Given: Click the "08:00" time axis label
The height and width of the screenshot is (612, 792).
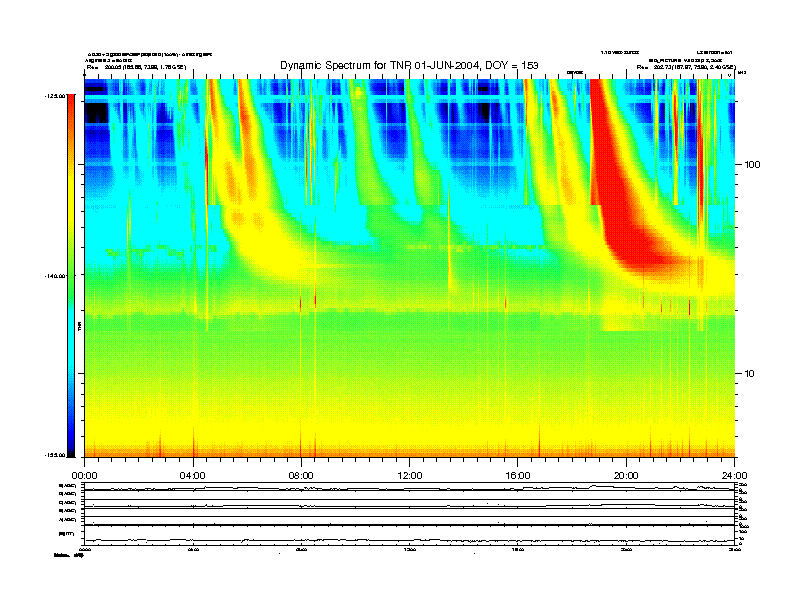Looking at the screenshot, I should tap(301, 476).
